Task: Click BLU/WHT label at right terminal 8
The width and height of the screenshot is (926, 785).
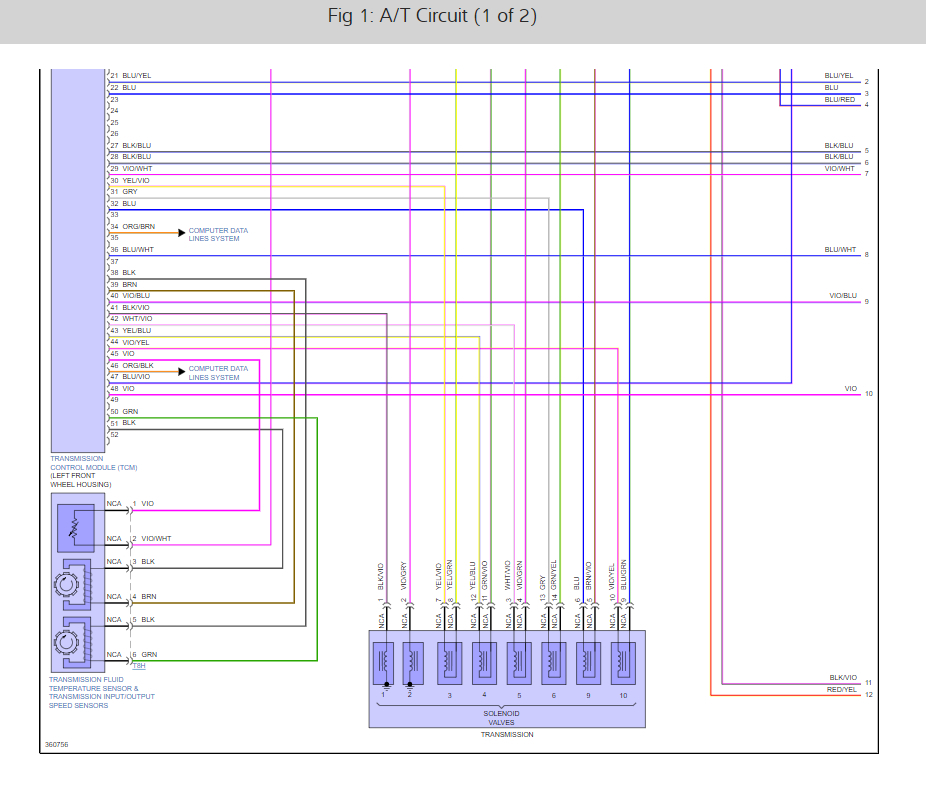Action: coord(840,249)
